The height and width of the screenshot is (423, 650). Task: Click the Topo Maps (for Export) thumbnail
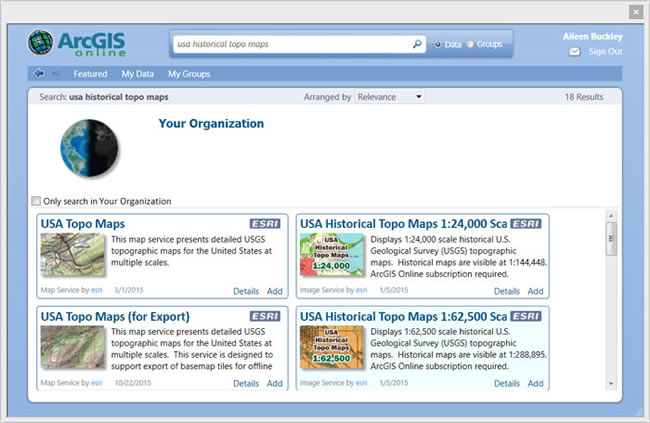pyautogui.click(x=73, y=347)
